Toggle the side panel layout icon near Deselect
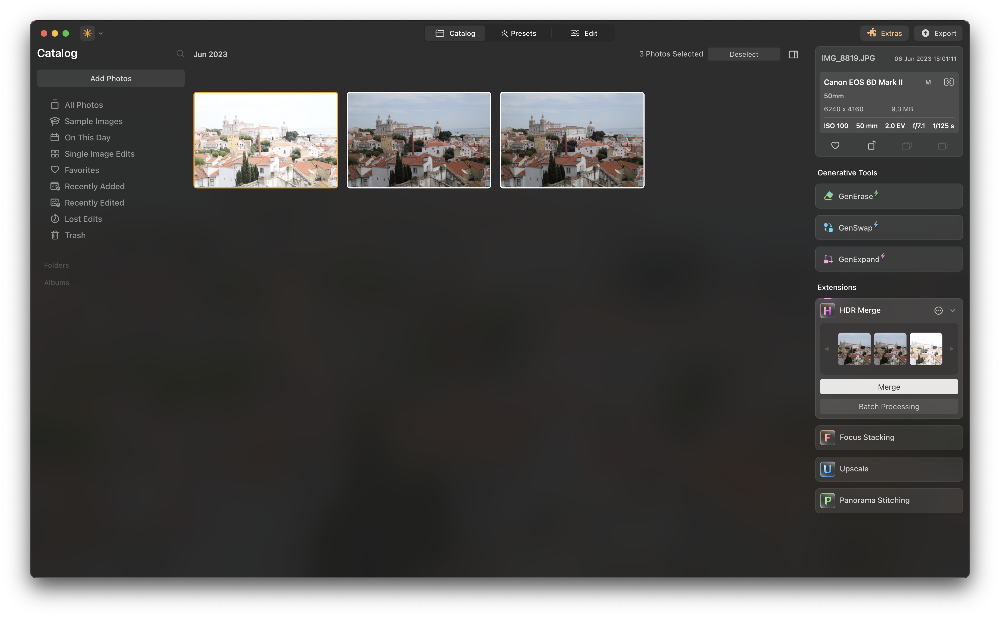The image size is (1000, 618). (793, 55)
